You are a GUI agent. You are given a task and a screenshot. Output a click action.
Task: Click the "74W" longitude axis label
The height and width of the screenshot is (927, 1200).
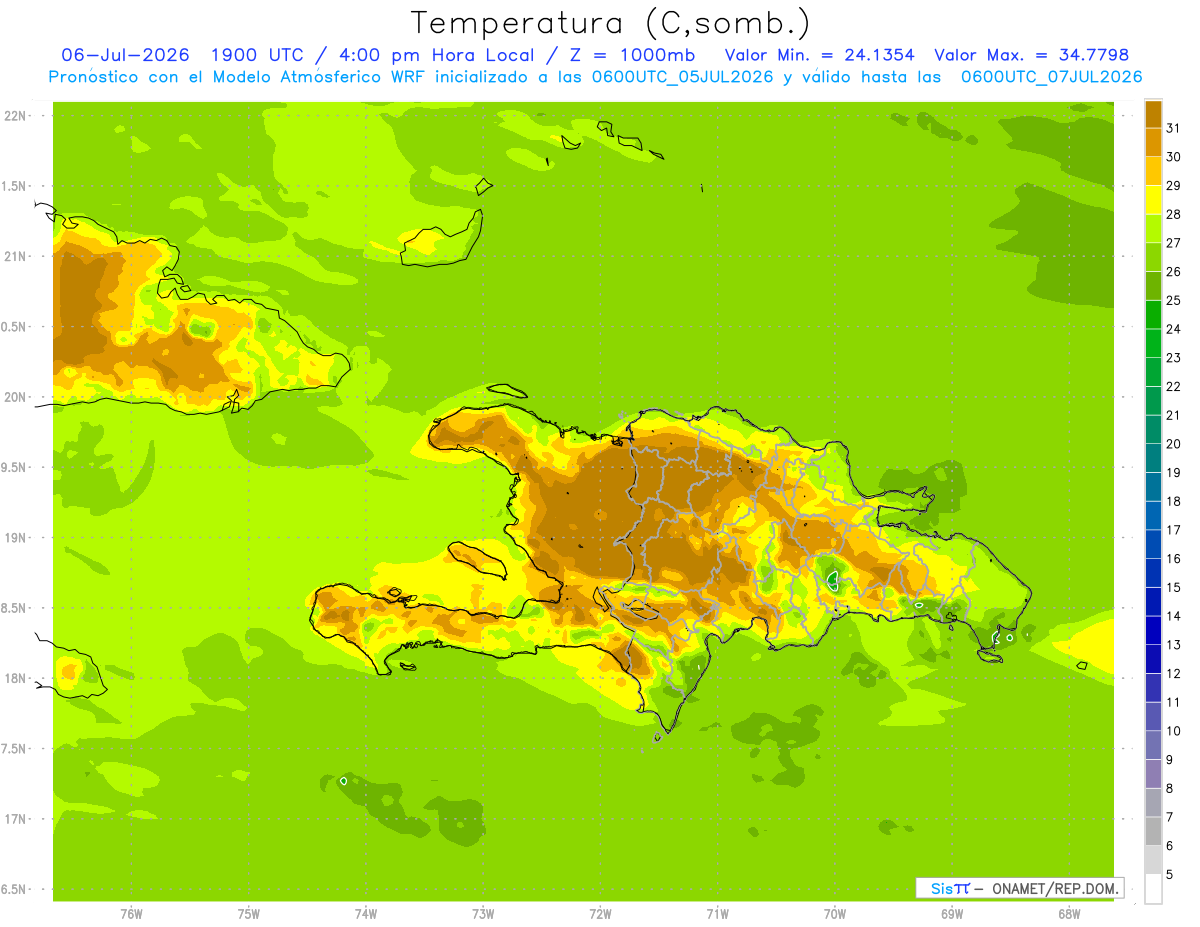click(x=366, y=913)
